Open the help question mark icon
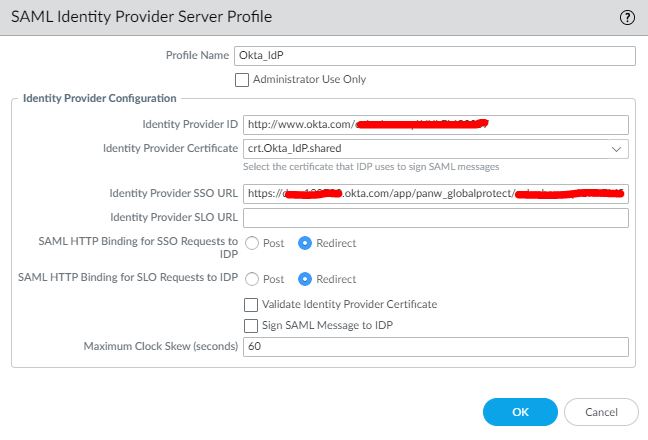648x440 pixels. (x=627, y=17)
